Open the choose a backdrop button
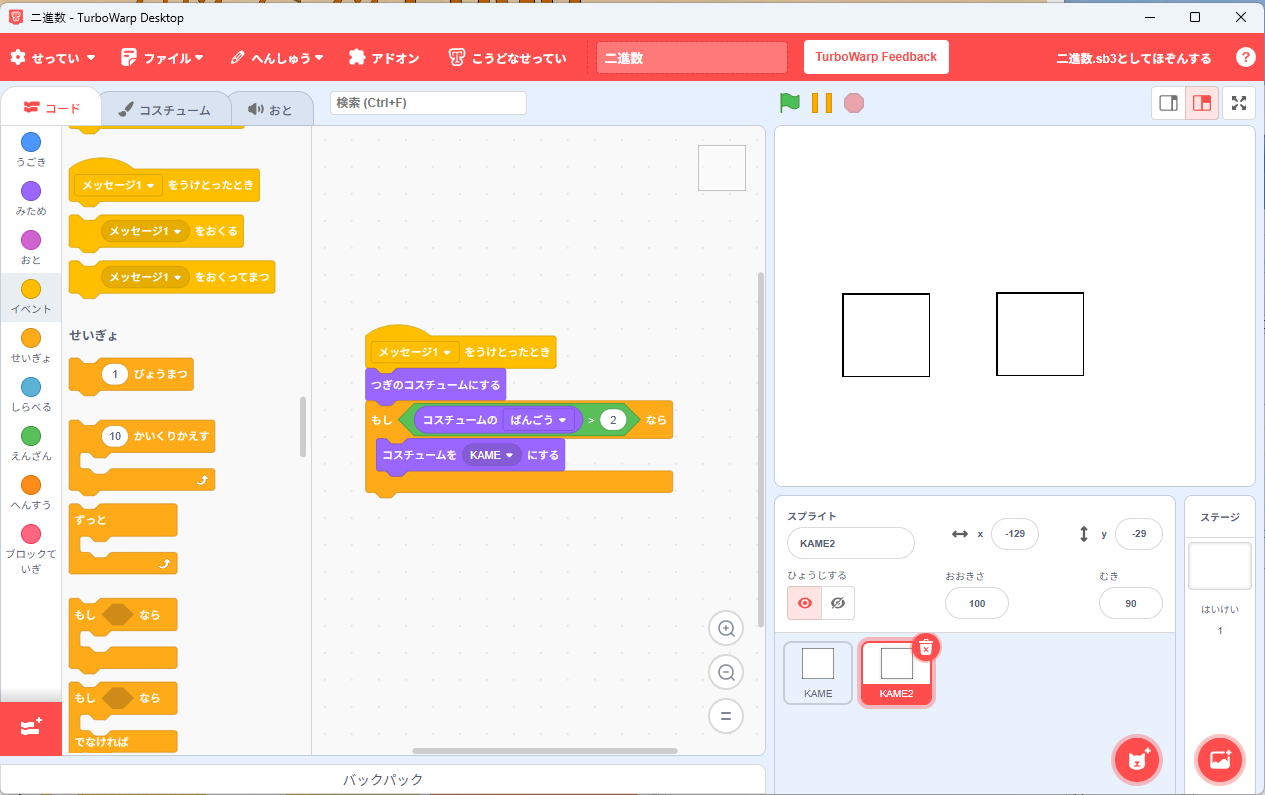The height and width of the screenshot is (795, 1265). click(1220, 760)
